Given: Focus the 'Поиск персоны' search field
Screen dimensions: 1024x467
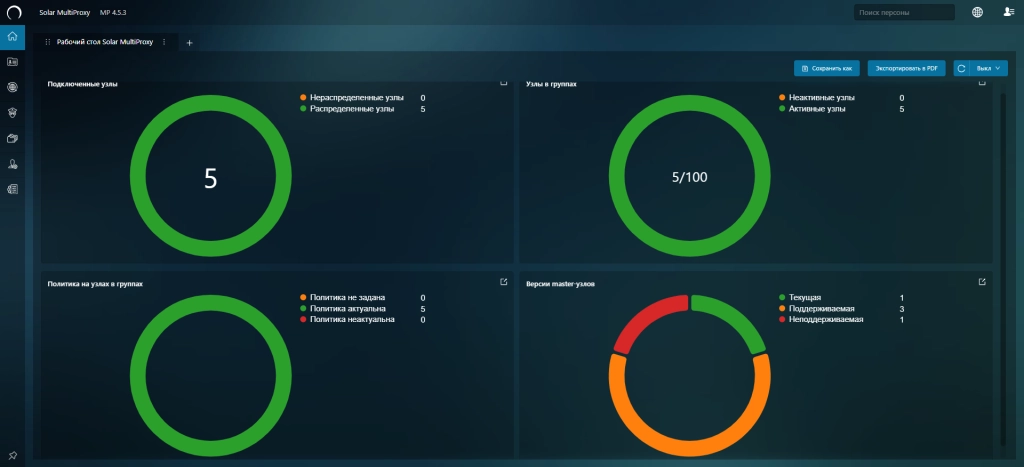Looking at the screenshot, I should (904, 12).
